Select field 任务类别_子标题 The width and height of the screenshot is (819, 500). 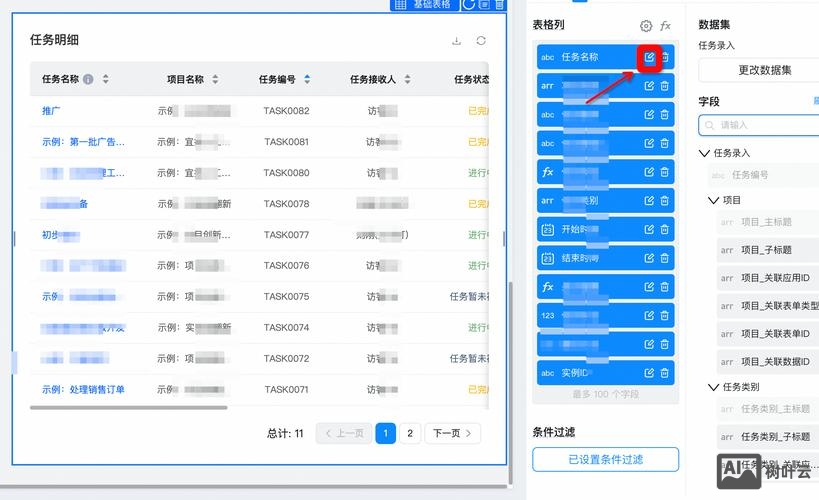[767, 437]
